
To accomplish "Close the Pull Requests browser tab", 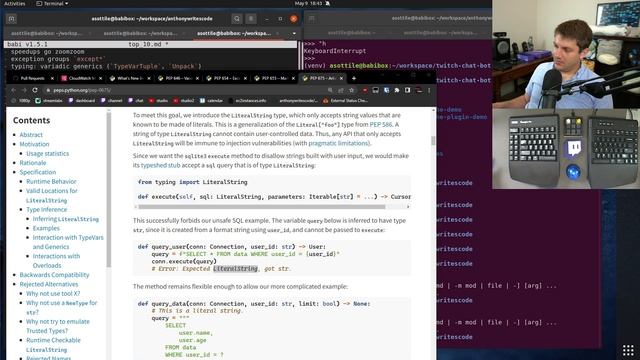I will click(52, 78).
